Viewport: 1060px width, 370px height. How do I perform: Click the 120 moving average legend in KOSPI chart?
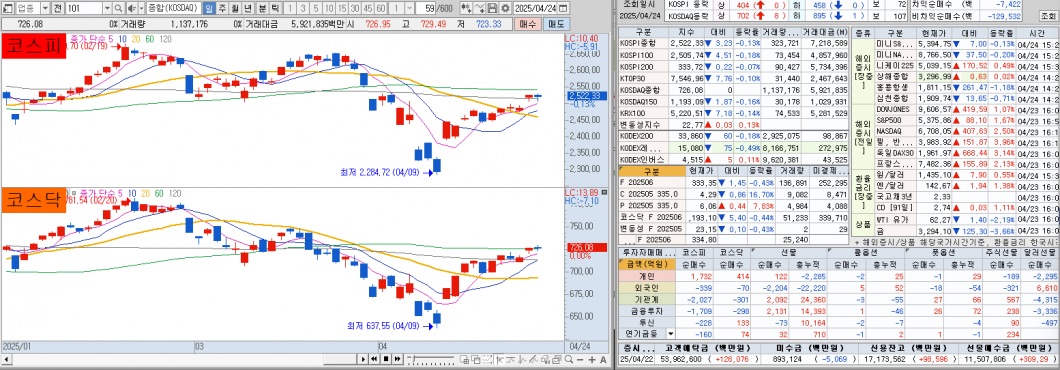coord(165,39)
